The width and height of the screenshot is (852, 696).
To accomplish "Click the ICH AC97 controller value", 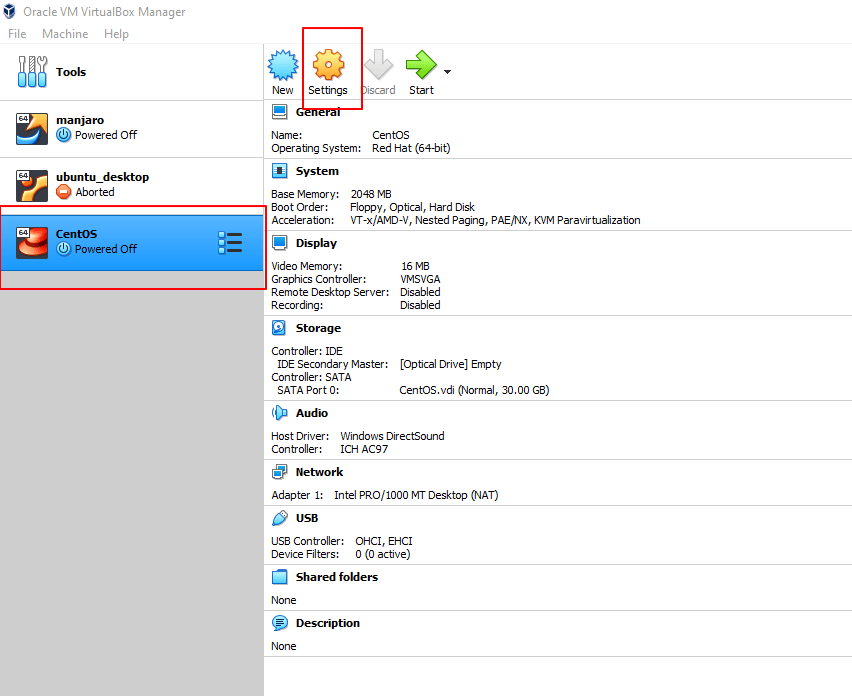I will pyautogui.click(x=364, y=449).
